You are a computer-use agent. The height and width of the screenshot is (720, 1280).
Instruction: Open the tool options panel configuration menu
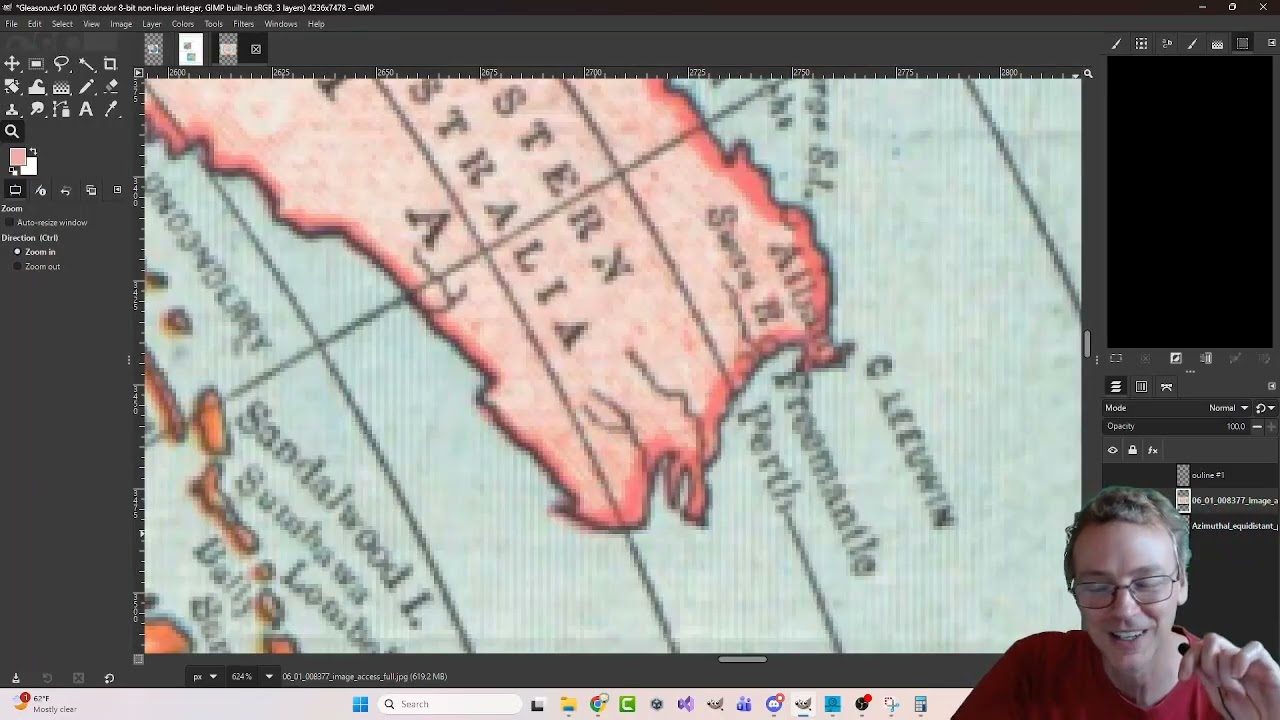117,190
